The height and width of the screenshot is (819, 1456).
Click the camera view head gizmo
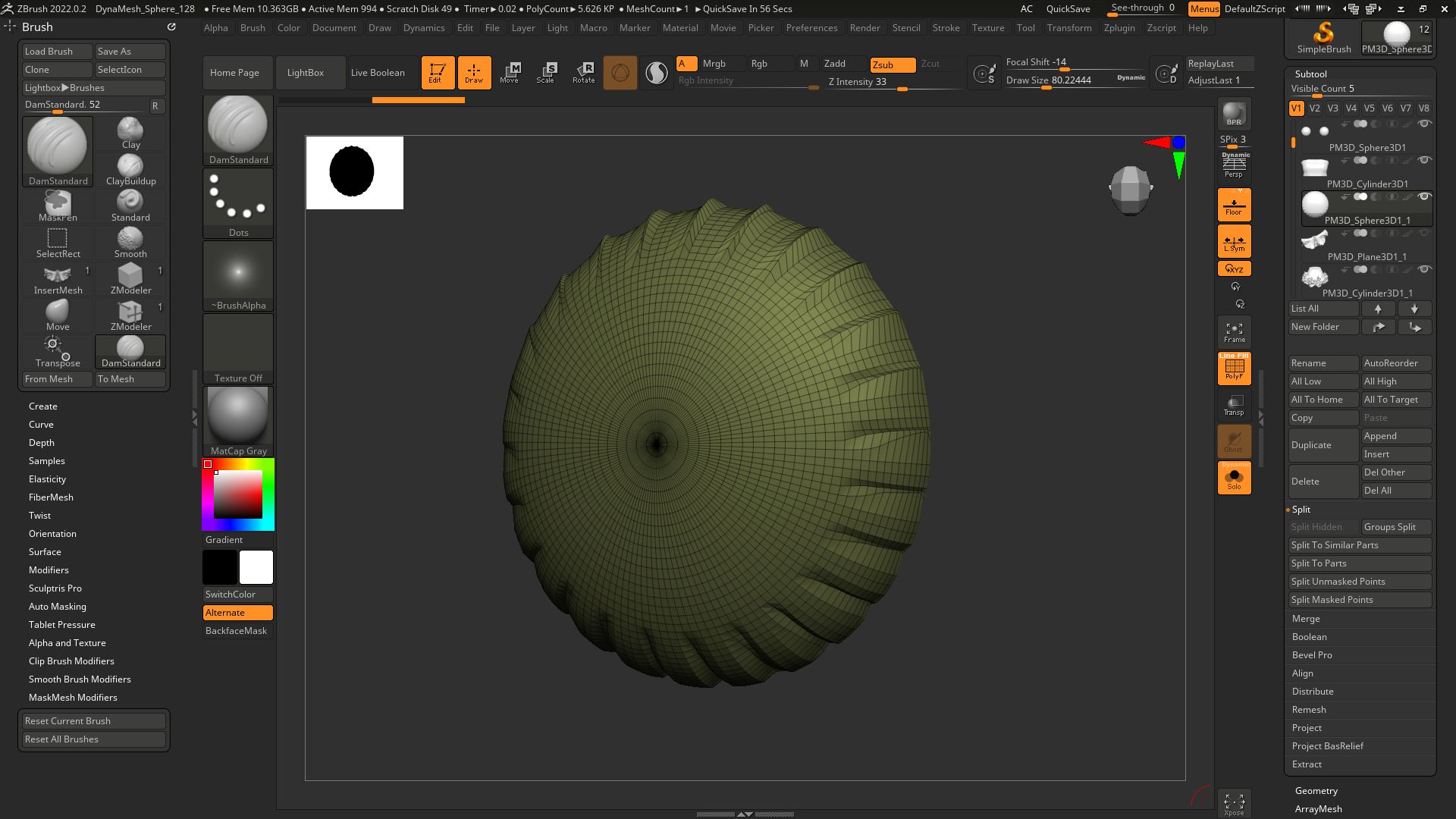click(1130, 190)
